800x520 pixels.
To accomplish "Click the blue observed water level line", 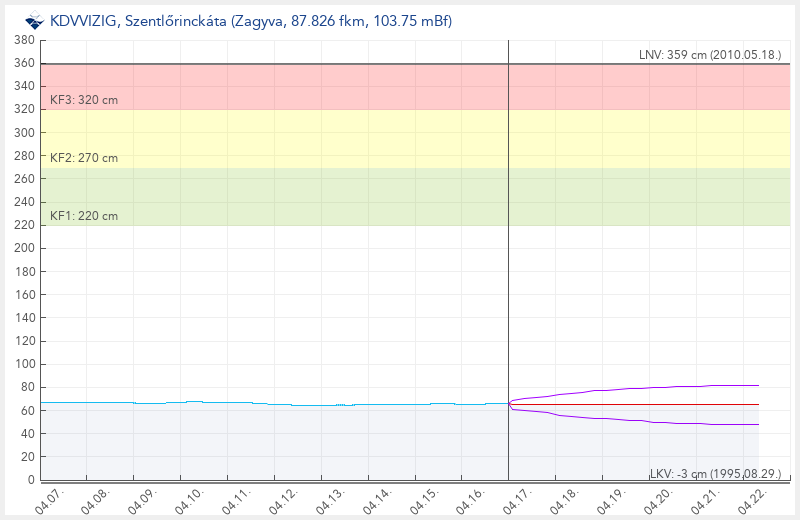I will pos(250,403).
